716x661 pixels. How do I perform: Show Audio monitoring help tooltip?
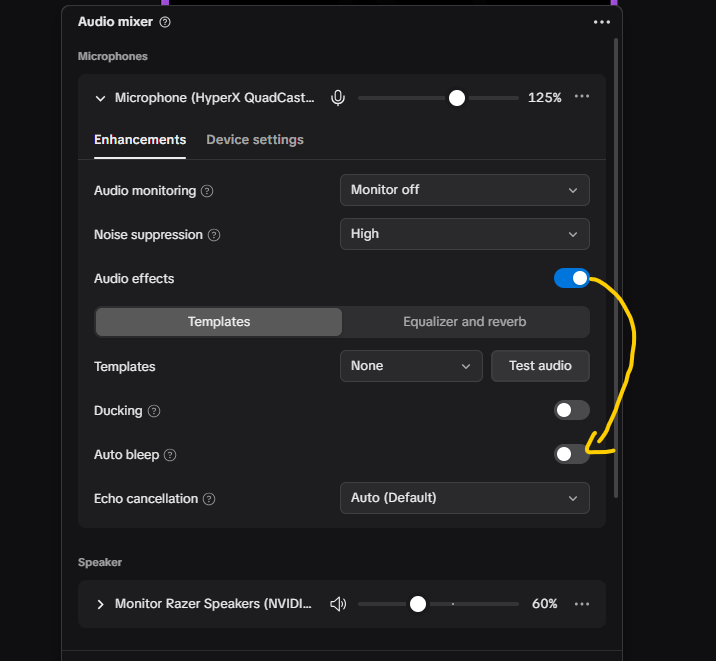[x=207, y=191]
